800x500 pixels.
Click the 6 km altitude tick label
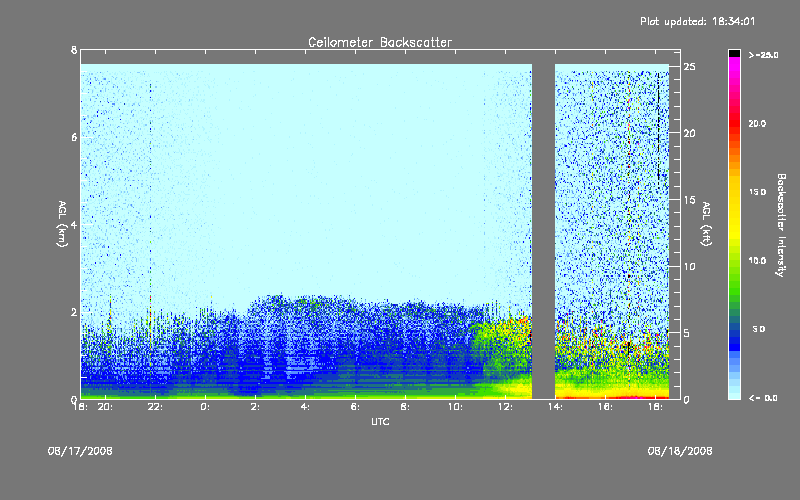[x=74, y=137]
